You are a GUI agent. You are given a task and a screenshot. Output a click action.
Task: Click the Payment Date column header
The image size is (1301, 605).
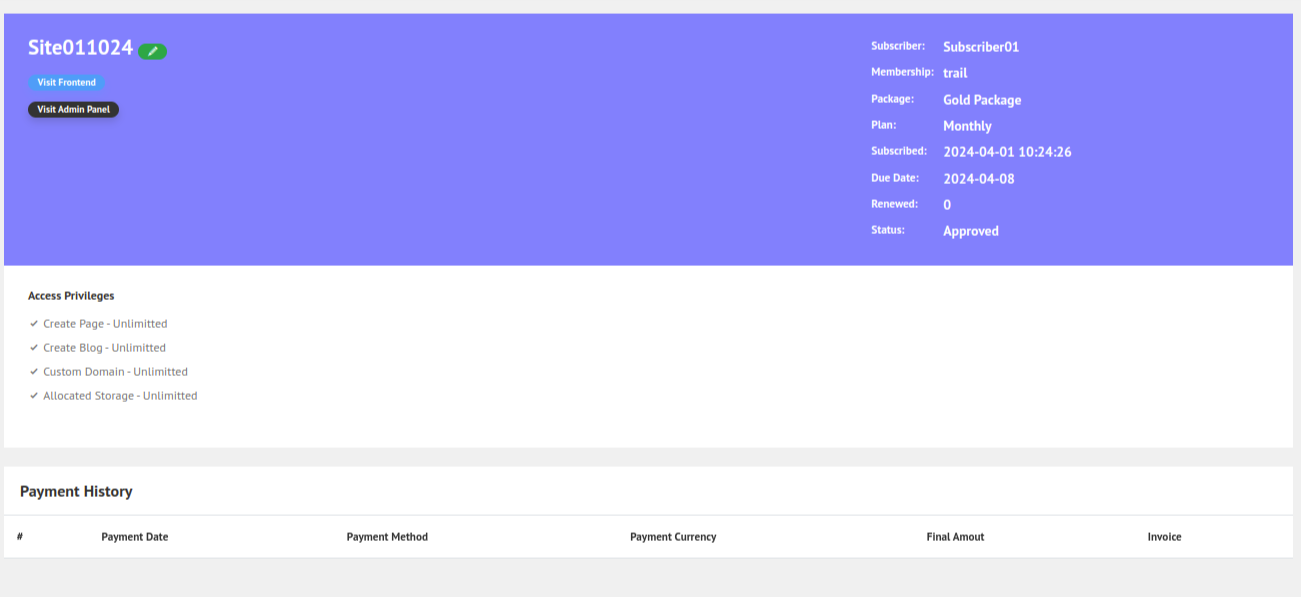point(135,537)
